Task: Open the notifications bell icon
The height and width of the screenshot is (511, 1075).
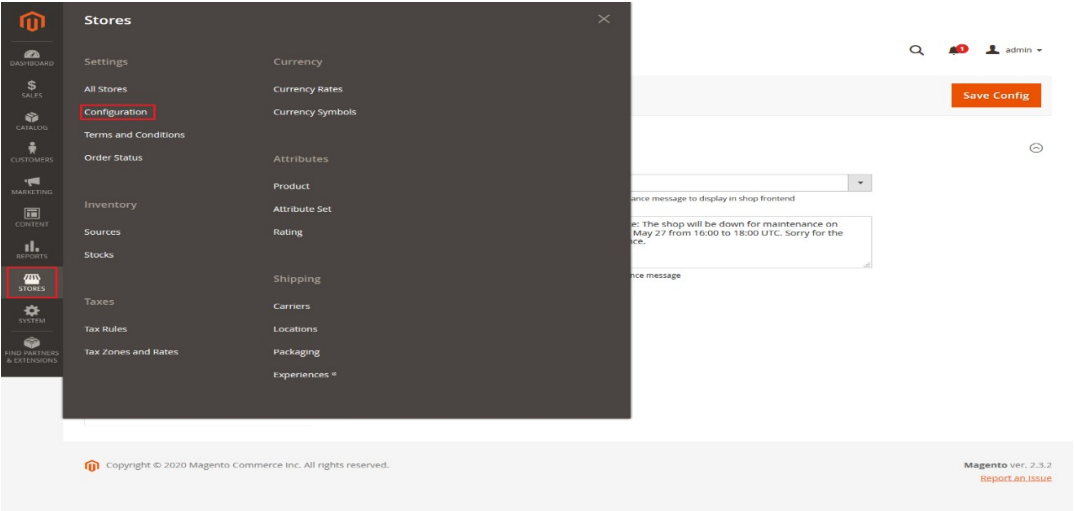Action: (957, 50)
